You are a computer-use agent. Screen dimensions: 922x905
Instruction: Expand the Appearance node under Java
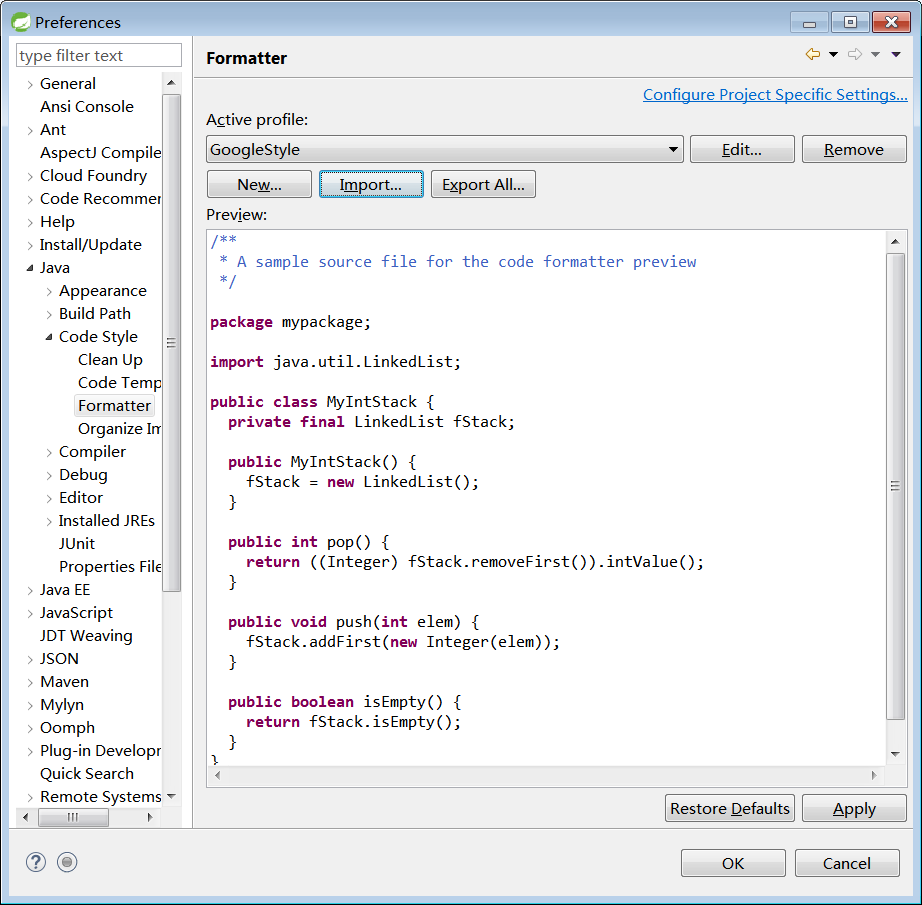[x=49, y=291]
